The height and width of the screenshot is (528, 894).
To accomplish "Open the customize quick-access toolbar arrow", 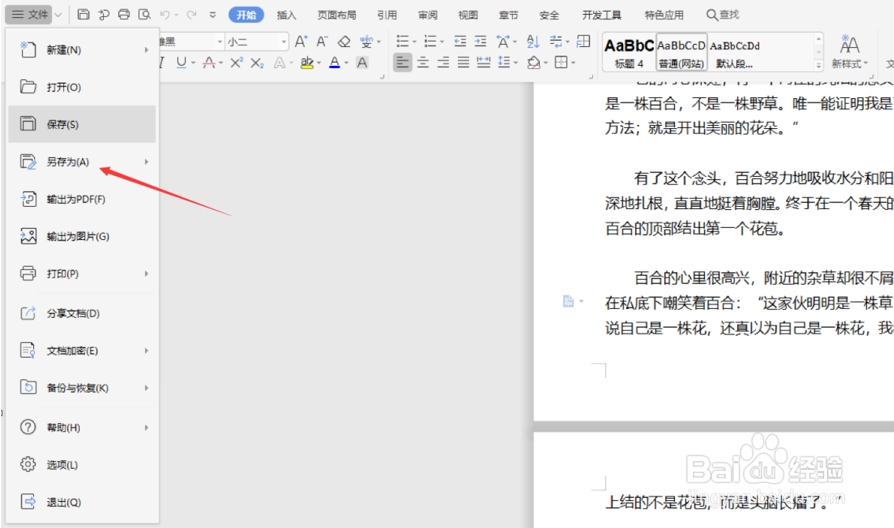I will 213,15.
